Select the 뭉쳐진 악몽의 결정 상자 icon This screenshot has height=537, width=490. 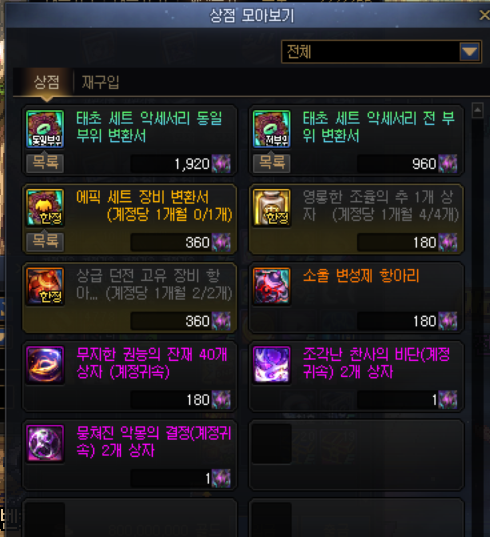[45, 444]
